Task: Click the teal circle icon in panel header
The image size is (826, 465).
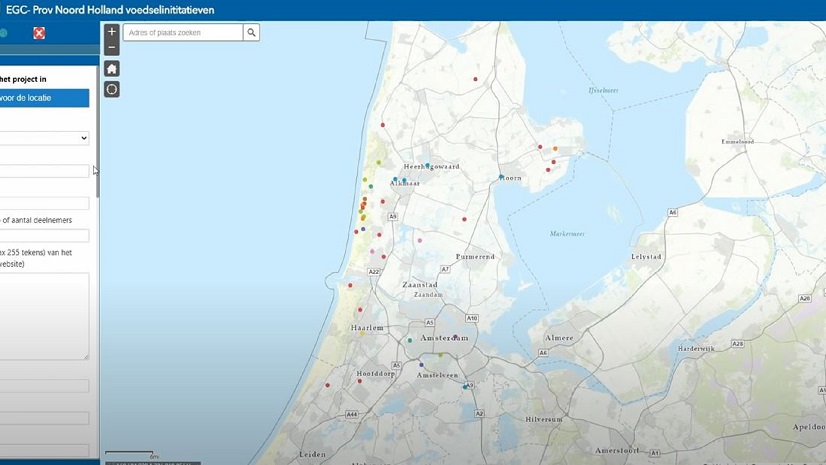Action: click(4, 33)
